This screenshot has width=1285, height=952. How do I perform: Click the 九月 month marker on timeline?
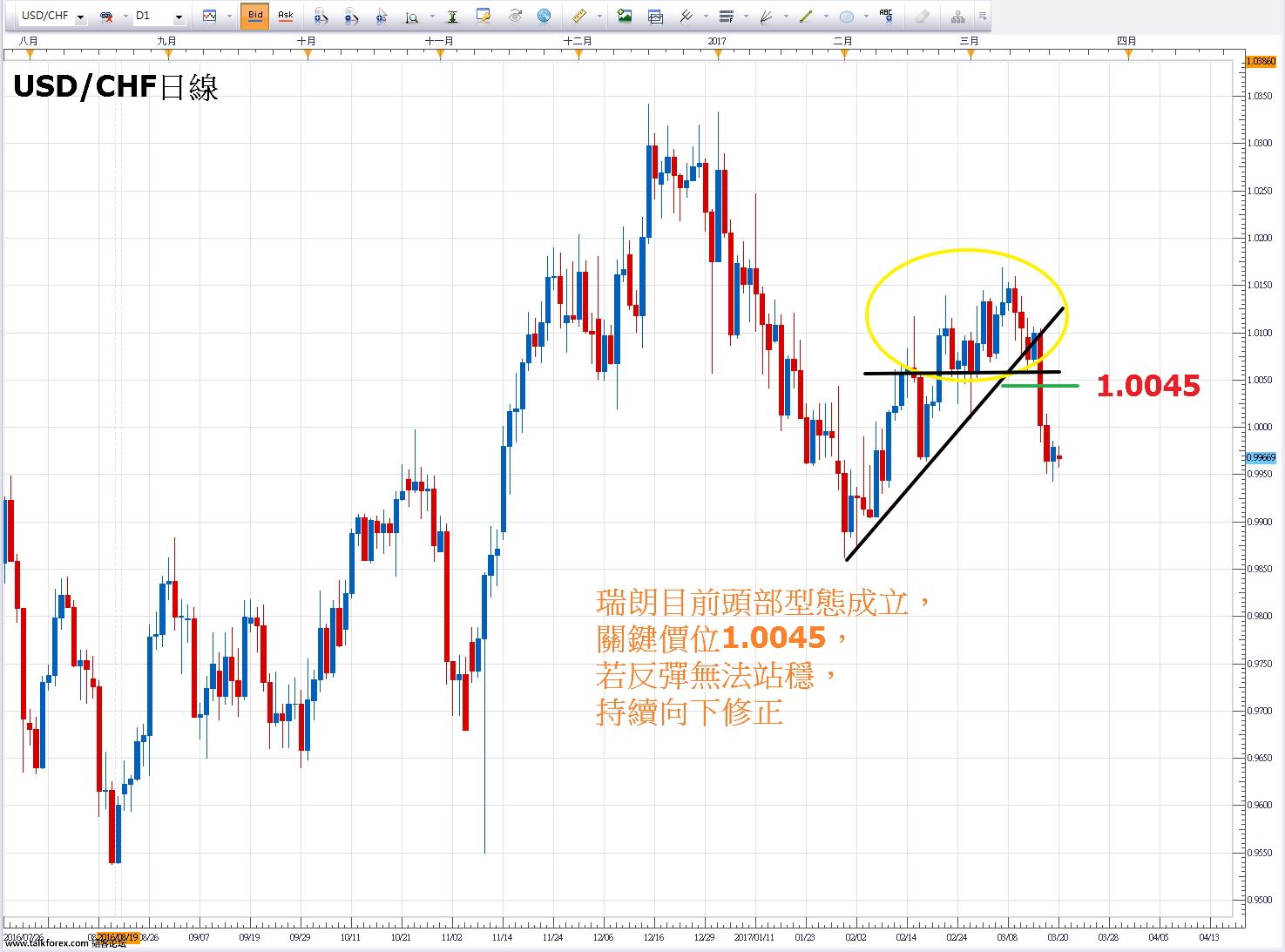(167, 41)
